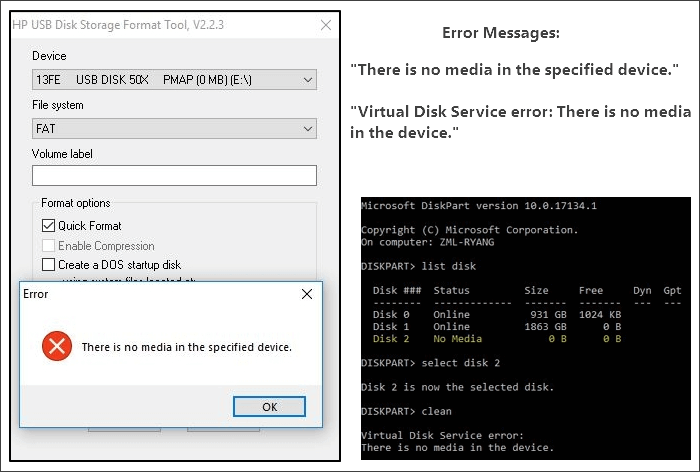Click the 'Error Messages:' heading
700x472 pixels.
click(501, 34)
